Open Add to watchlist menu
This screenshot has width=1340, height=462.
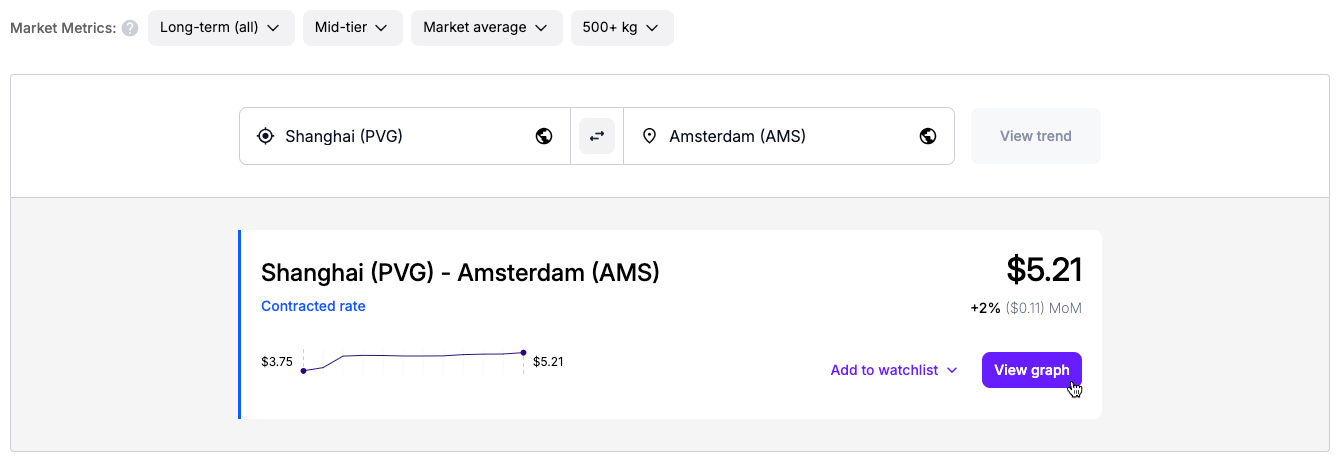coord(894,370)
